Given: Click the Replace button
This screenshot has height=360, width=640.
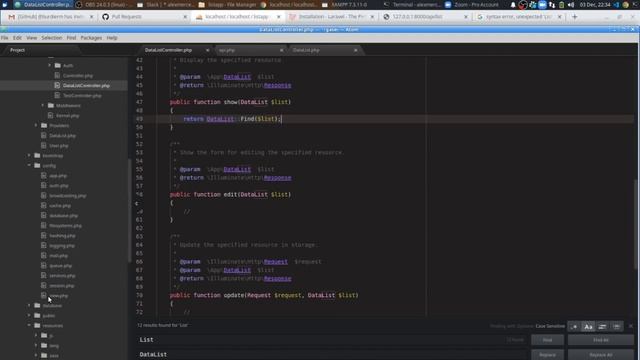Looking at the screenshot, I should click(547, 355).
